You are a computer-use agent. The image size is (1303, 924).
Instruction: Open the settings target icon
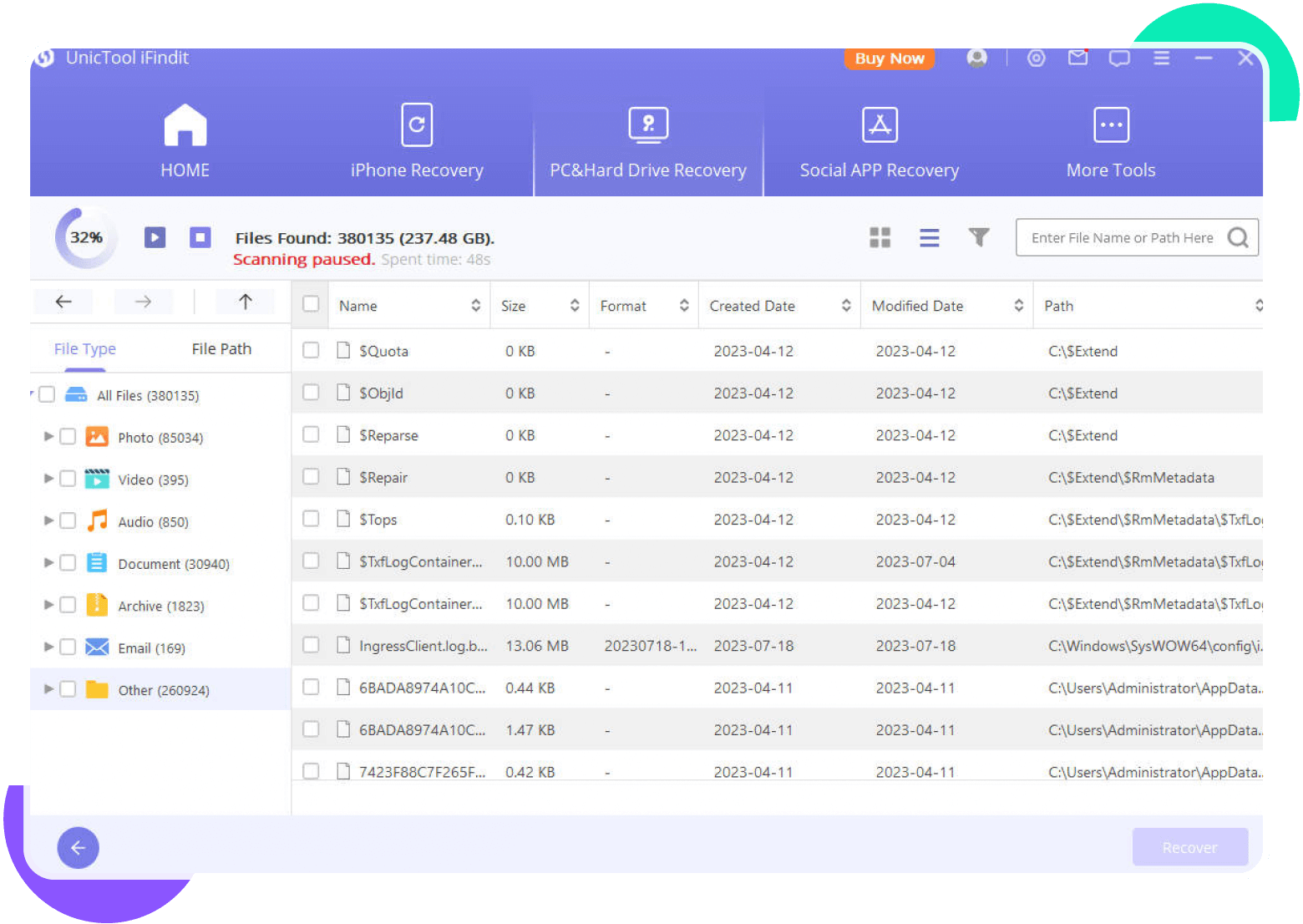click(1036, 58)
